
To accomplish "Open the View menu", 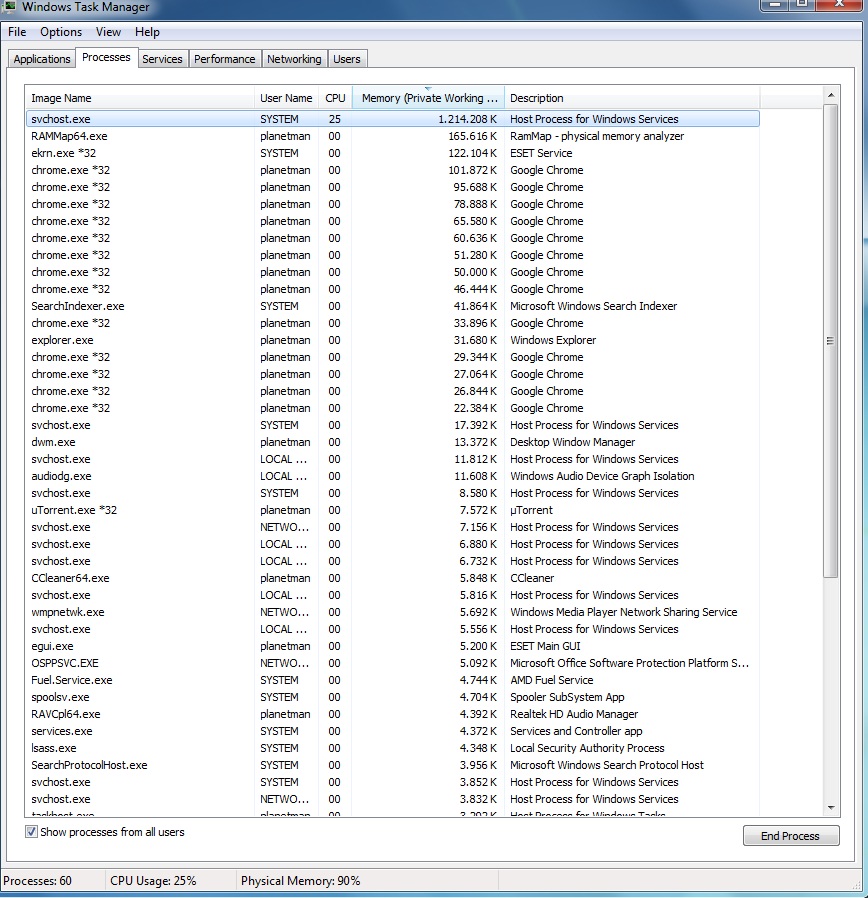I will click(108, 32).
